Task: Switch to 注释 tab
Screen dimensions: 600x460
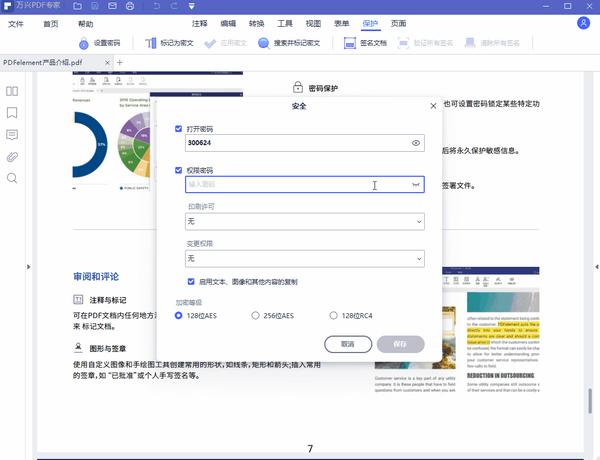Action: pos(199,24)
